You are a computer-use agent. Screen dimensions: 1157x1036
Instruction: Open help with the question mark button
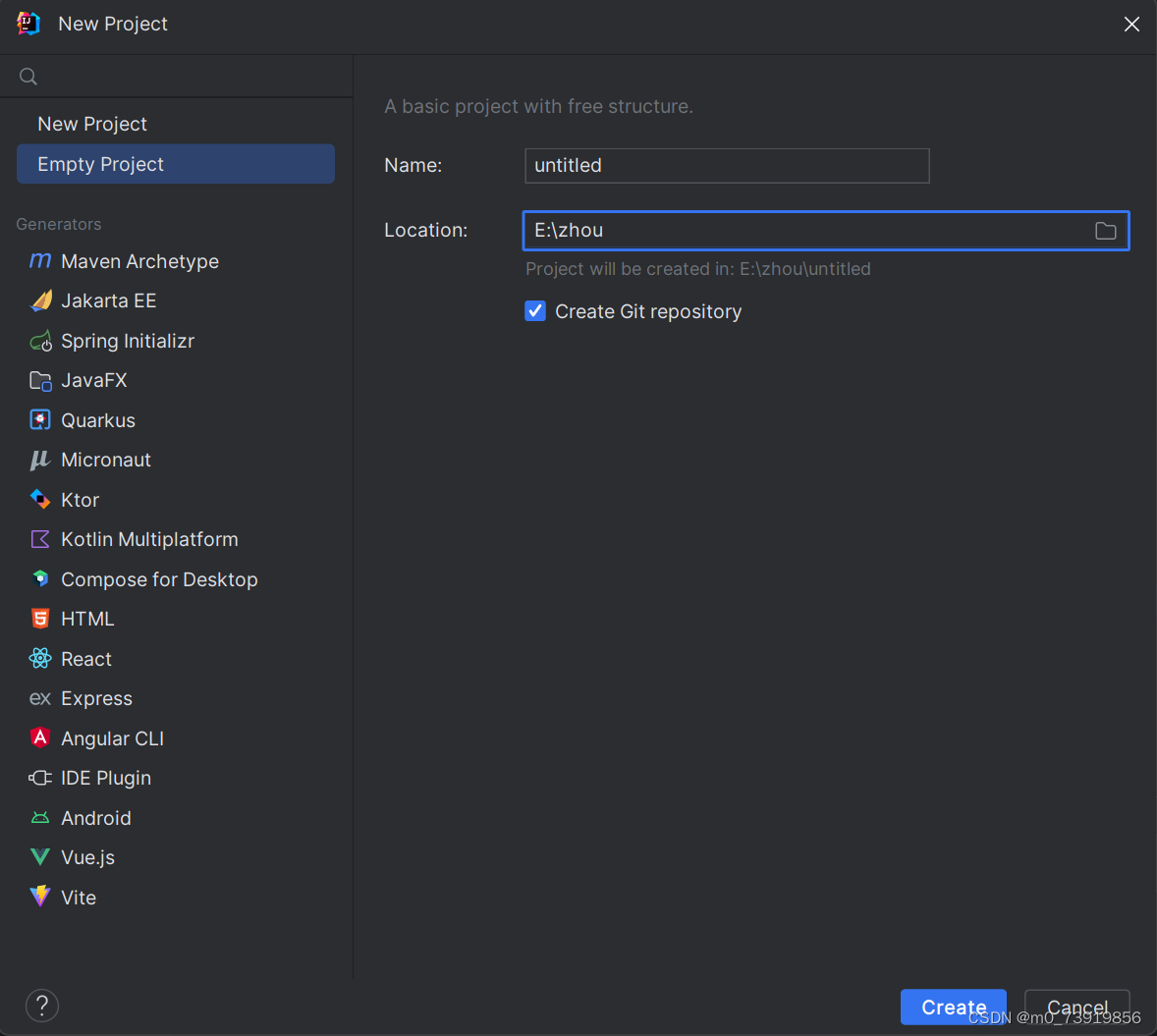click(x=42, y=1005)
